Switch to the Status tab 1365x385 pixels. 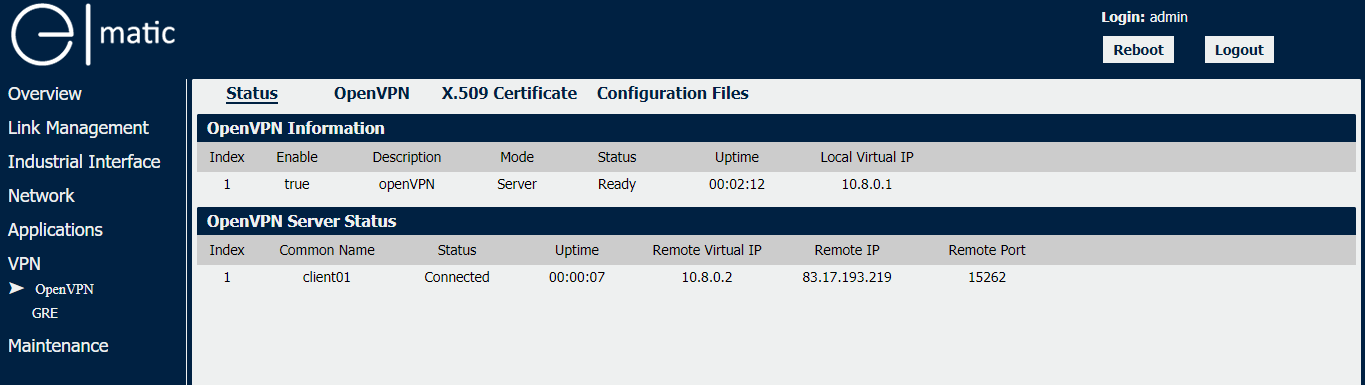(x=252, y=94)
